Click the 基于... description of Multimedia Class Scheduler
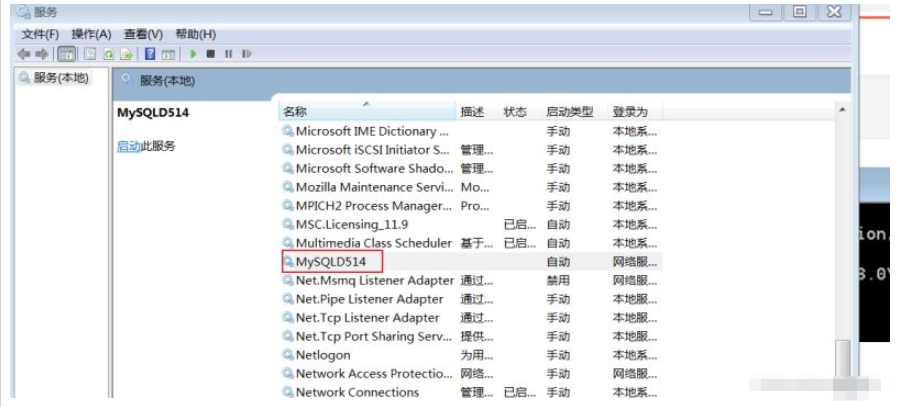The image size is (907, 407). [x=477, y=243]
